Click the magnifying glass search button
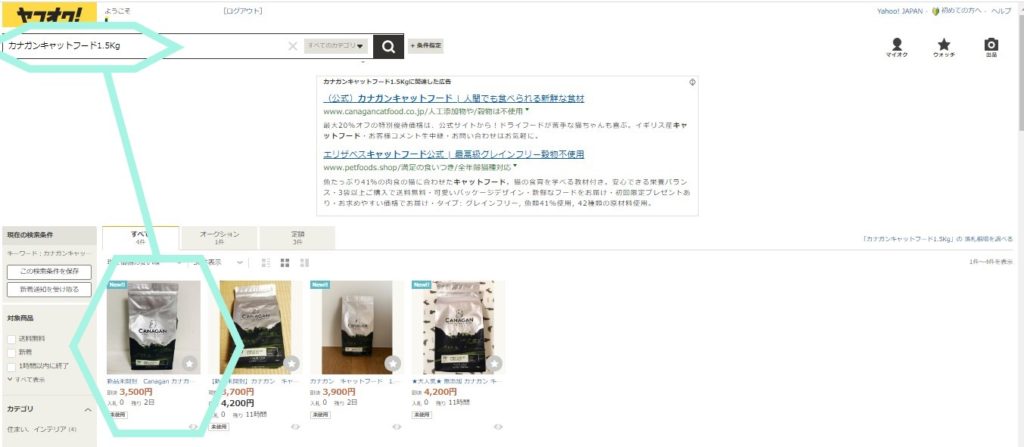 point(389,46)
